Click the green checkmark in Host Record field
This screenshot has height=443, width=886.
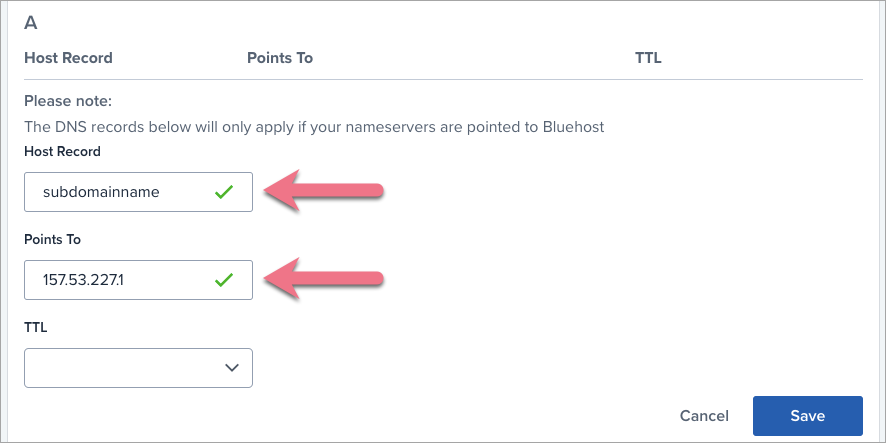click(224, 192)
